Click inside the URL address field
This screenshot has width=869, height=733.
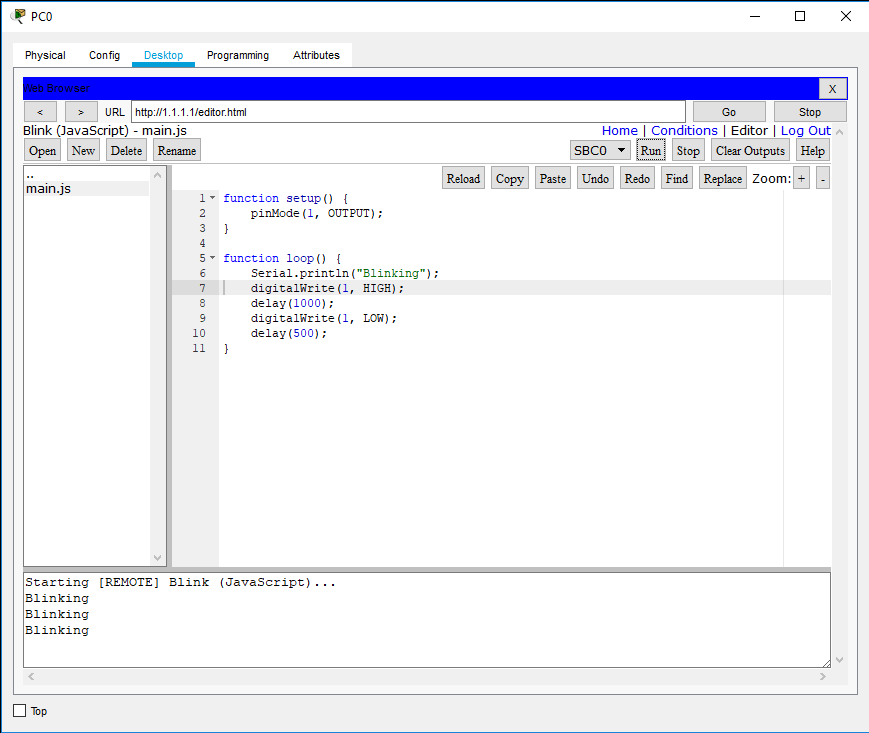click(400, 111)
